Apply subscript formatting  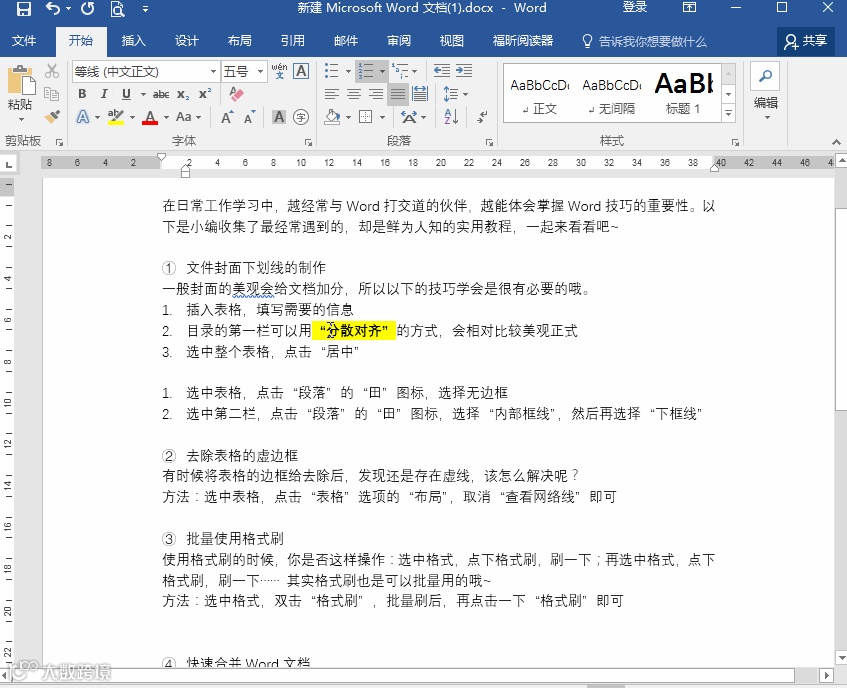point(183,94)
